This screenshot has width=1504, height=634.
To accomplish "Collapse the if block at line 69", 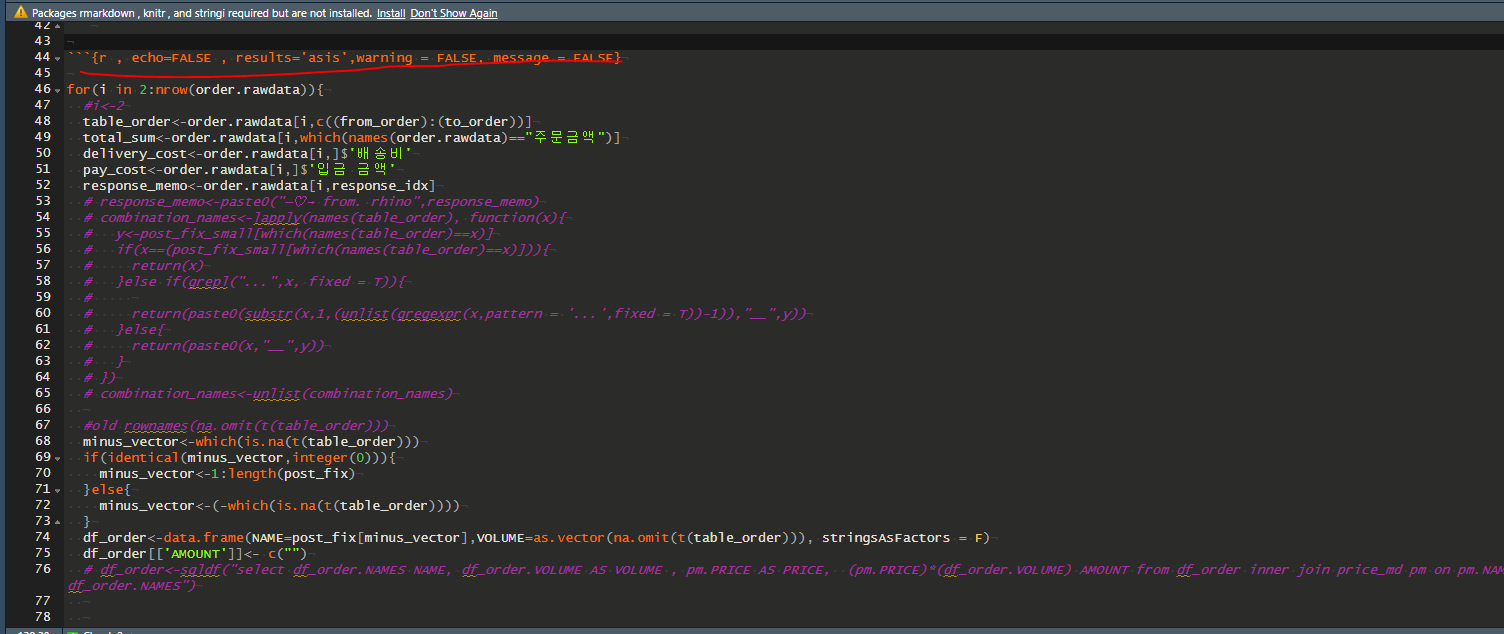I will click(57, 458).
